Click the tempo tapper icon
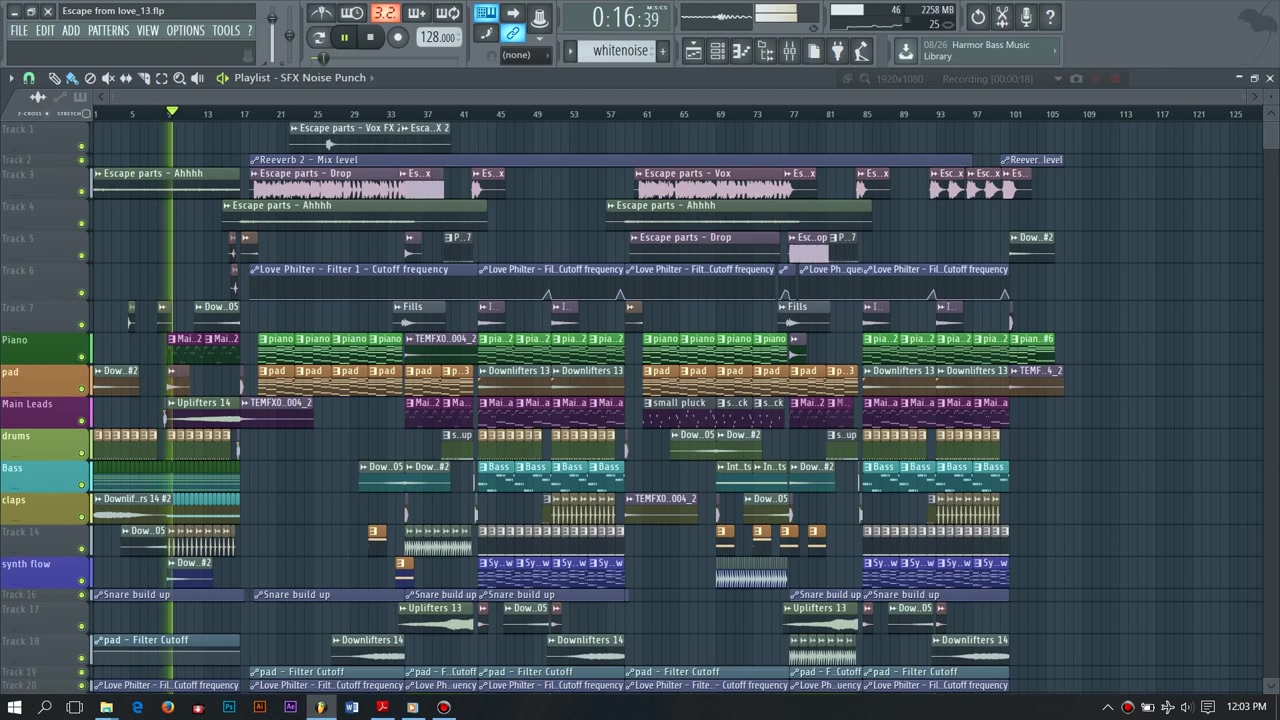This screenshot has height=720, width=1280. (x=861, y=51)
